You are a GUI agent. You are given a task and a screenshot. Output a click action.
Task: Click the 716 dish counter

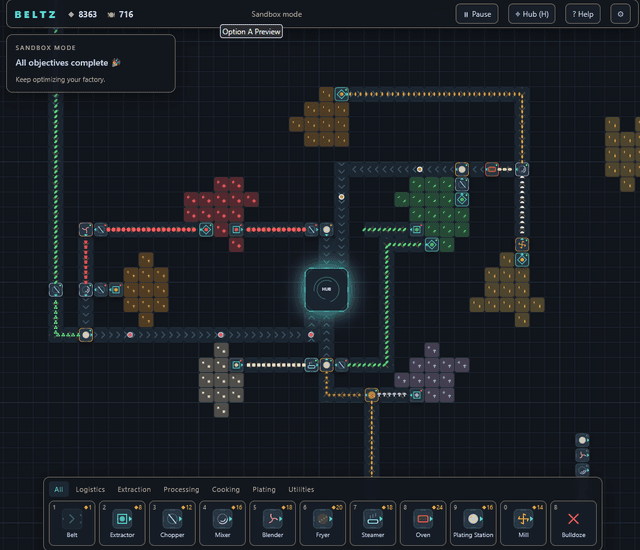pos(120,14)
